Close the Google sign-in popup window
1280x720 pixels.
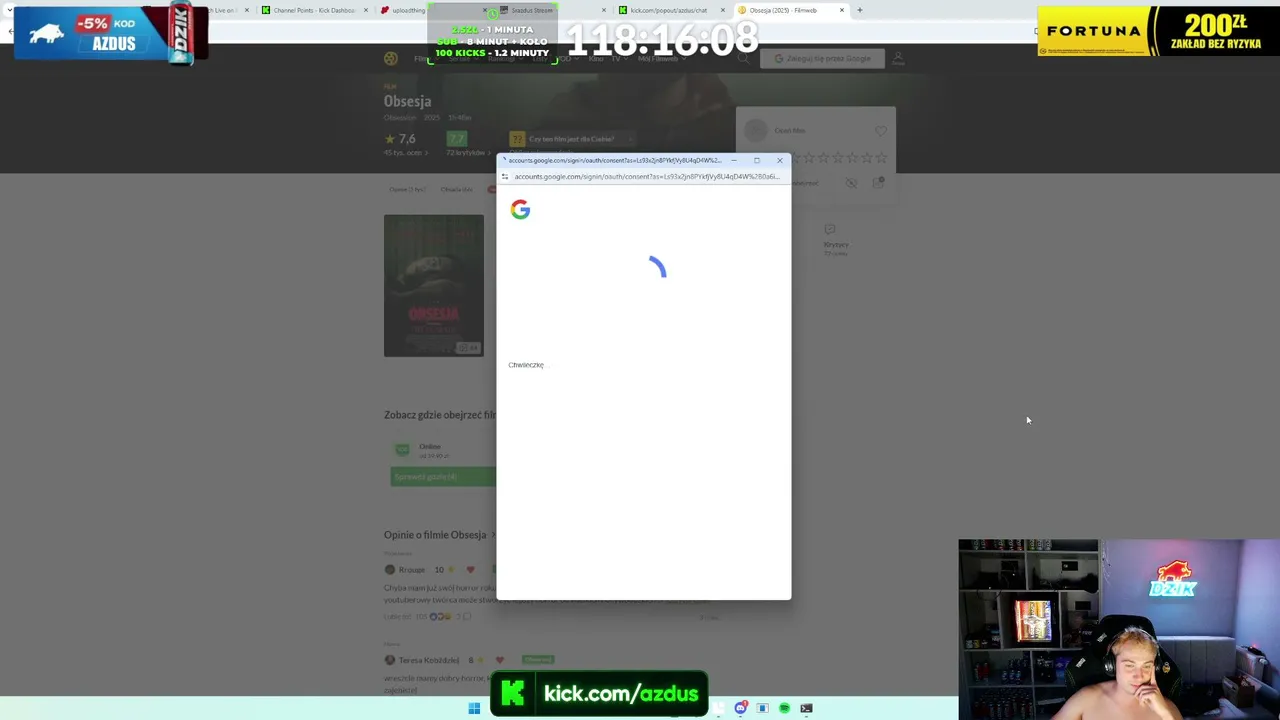pyautogui.click(x=780, y=160)
